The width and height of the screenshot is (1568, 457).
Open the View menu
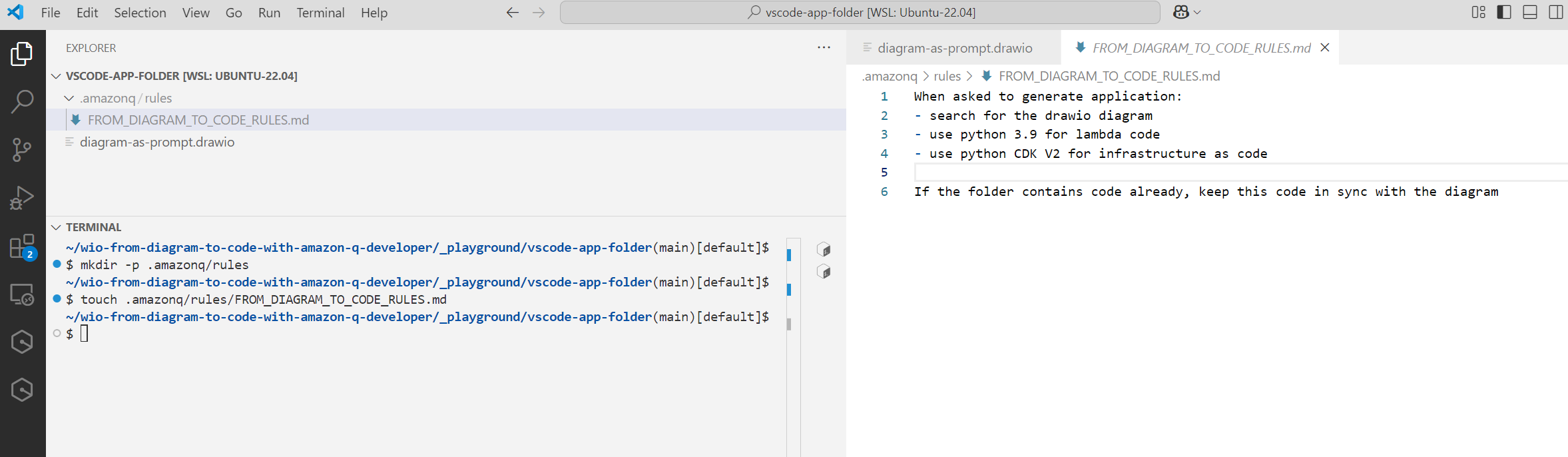point(196,13)
